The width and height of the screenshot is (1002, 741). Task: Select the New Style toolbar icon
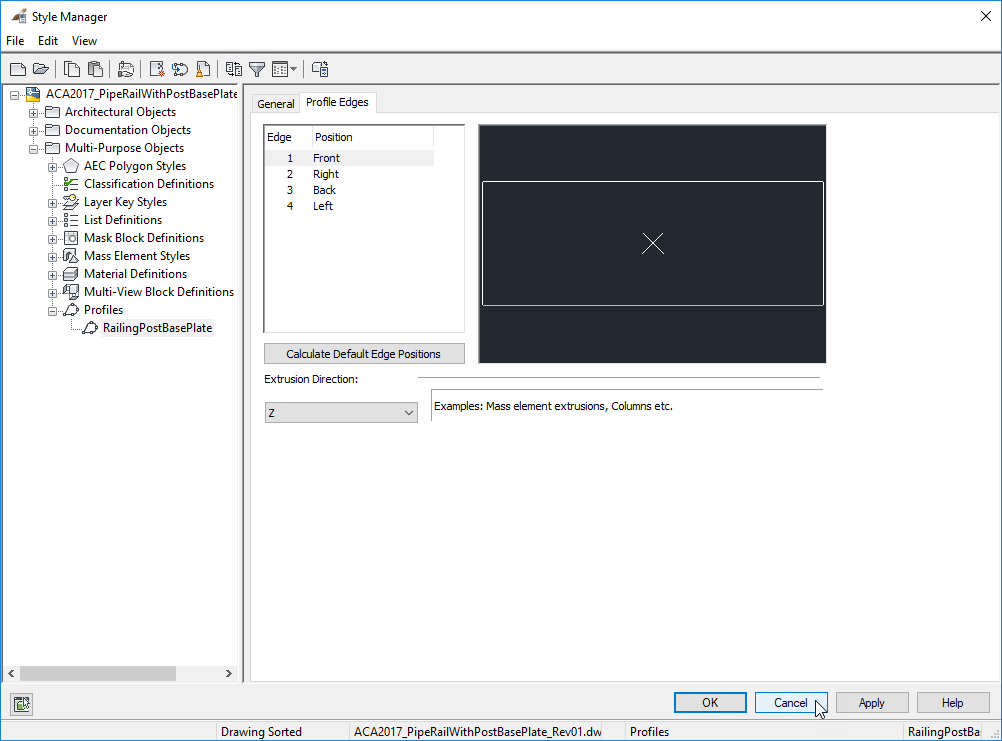(155, 68)
